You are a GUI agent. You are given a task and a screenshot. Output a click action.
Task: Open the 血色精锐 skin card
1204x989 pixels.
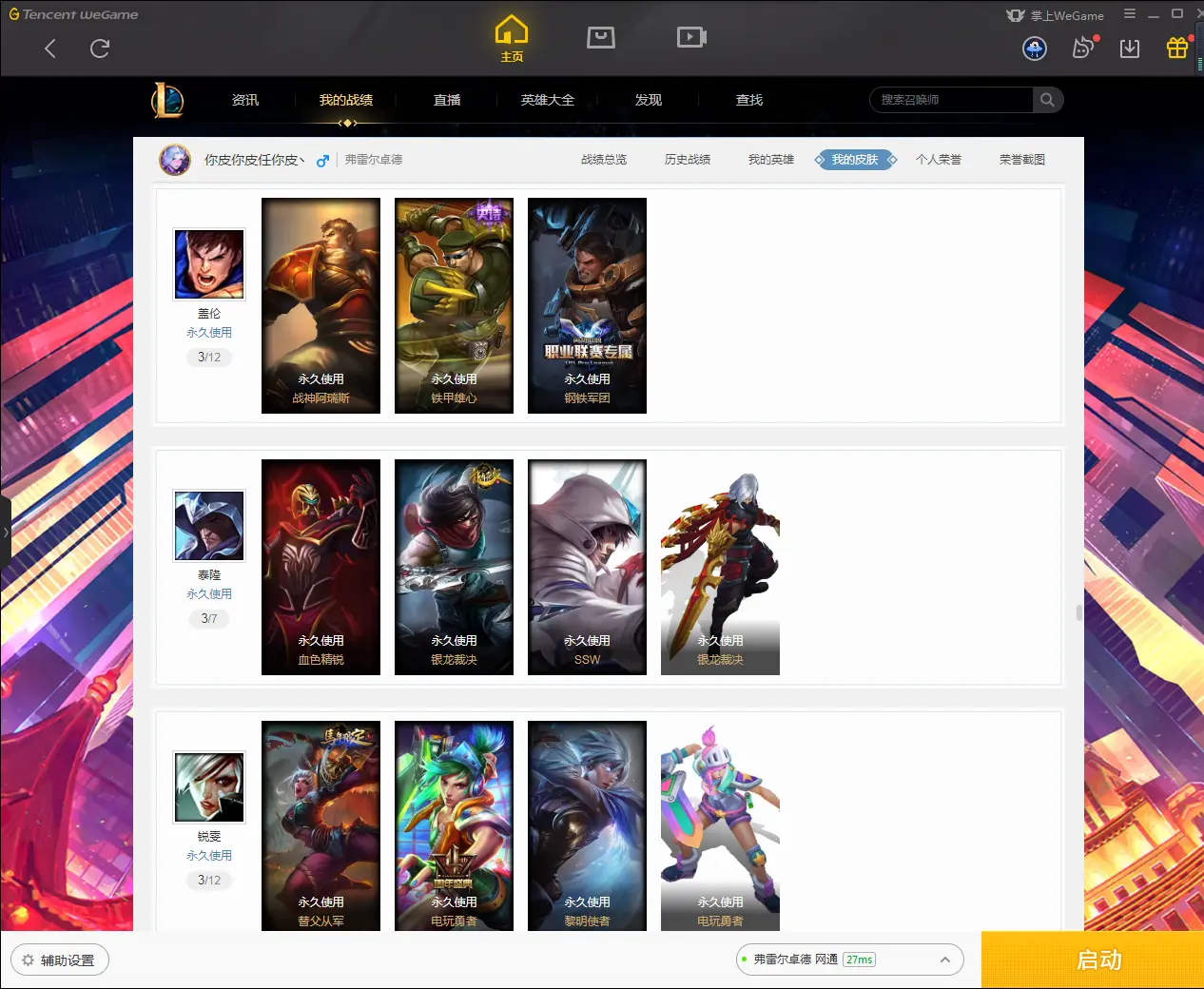[x=320, y=567]
